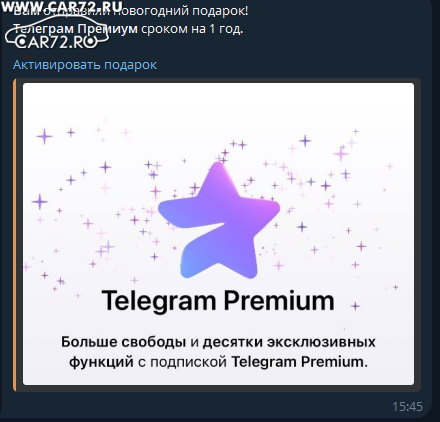This screenshot has width=440, height=422.
Task: Click the CAR72.RO car outline logo
Action: coord(57,35)
